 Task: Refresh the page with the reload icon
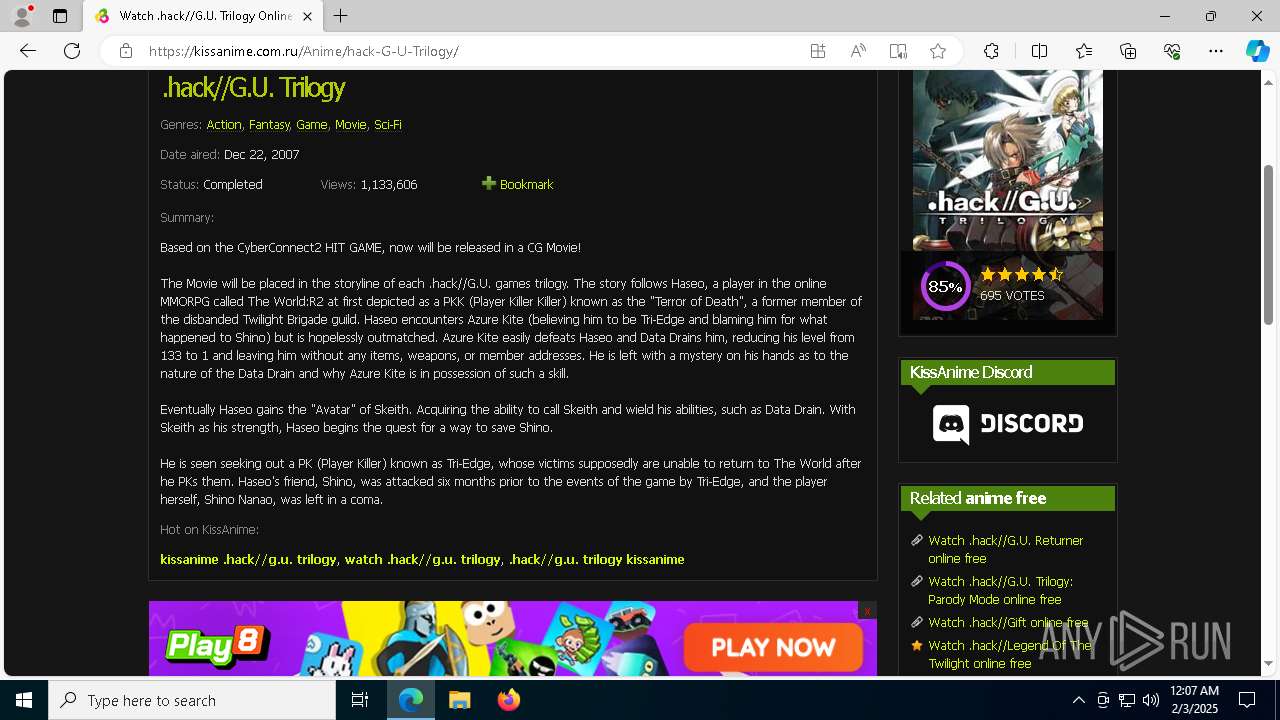(x=72, y=51)
